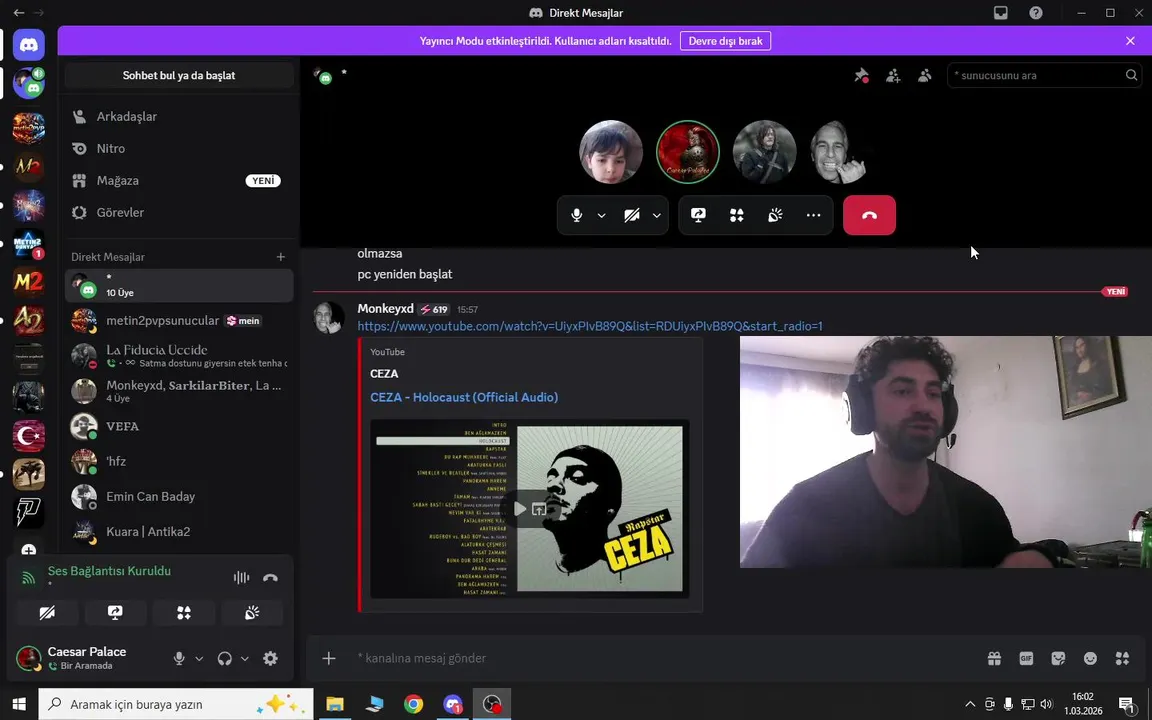Image resolution: width=1152 pixels, height=720 pixels.
Task: Open the YouTube URL link in chat
Action: click(x=590, y=326)
